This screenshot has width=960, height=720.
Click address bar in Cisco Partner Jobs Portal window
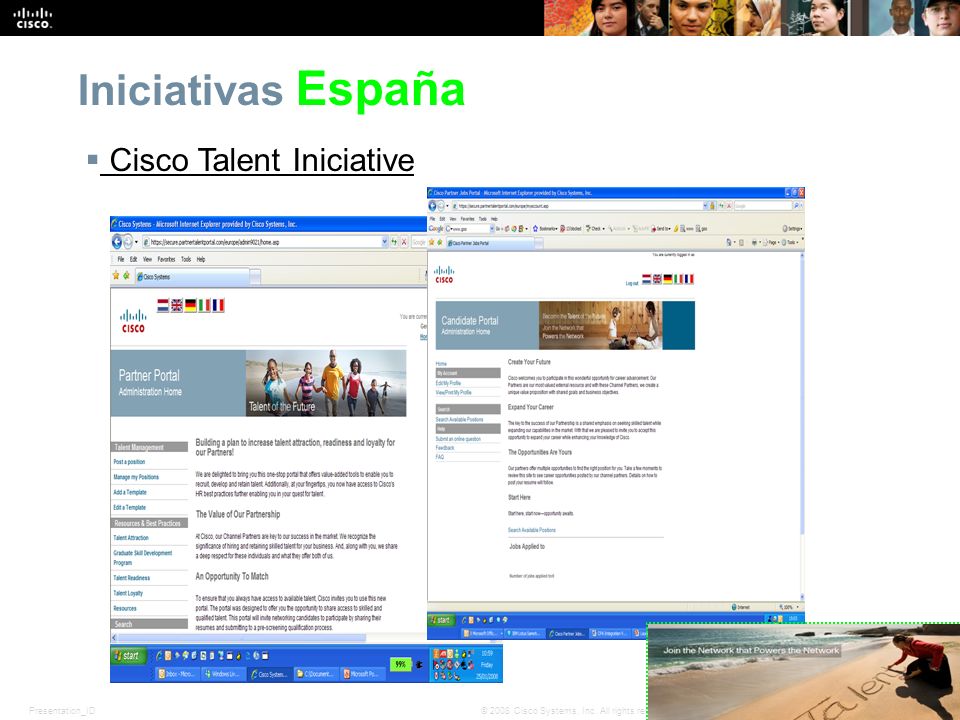577,206
